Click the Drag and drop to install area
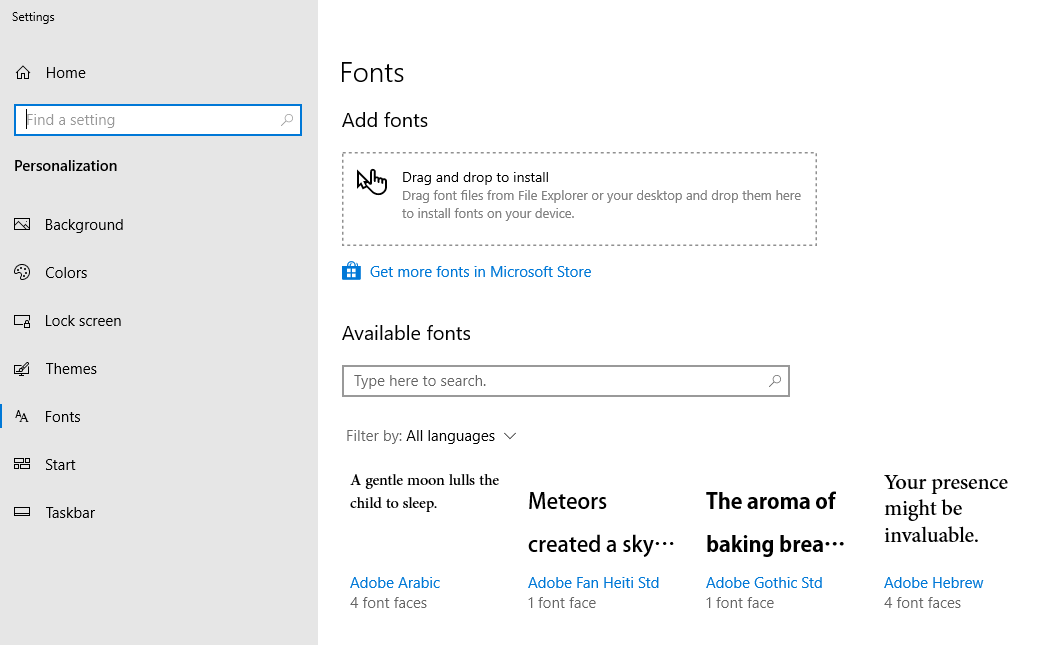The height and width of the screenshot is (645, 1049). click(x=579, y=199)
